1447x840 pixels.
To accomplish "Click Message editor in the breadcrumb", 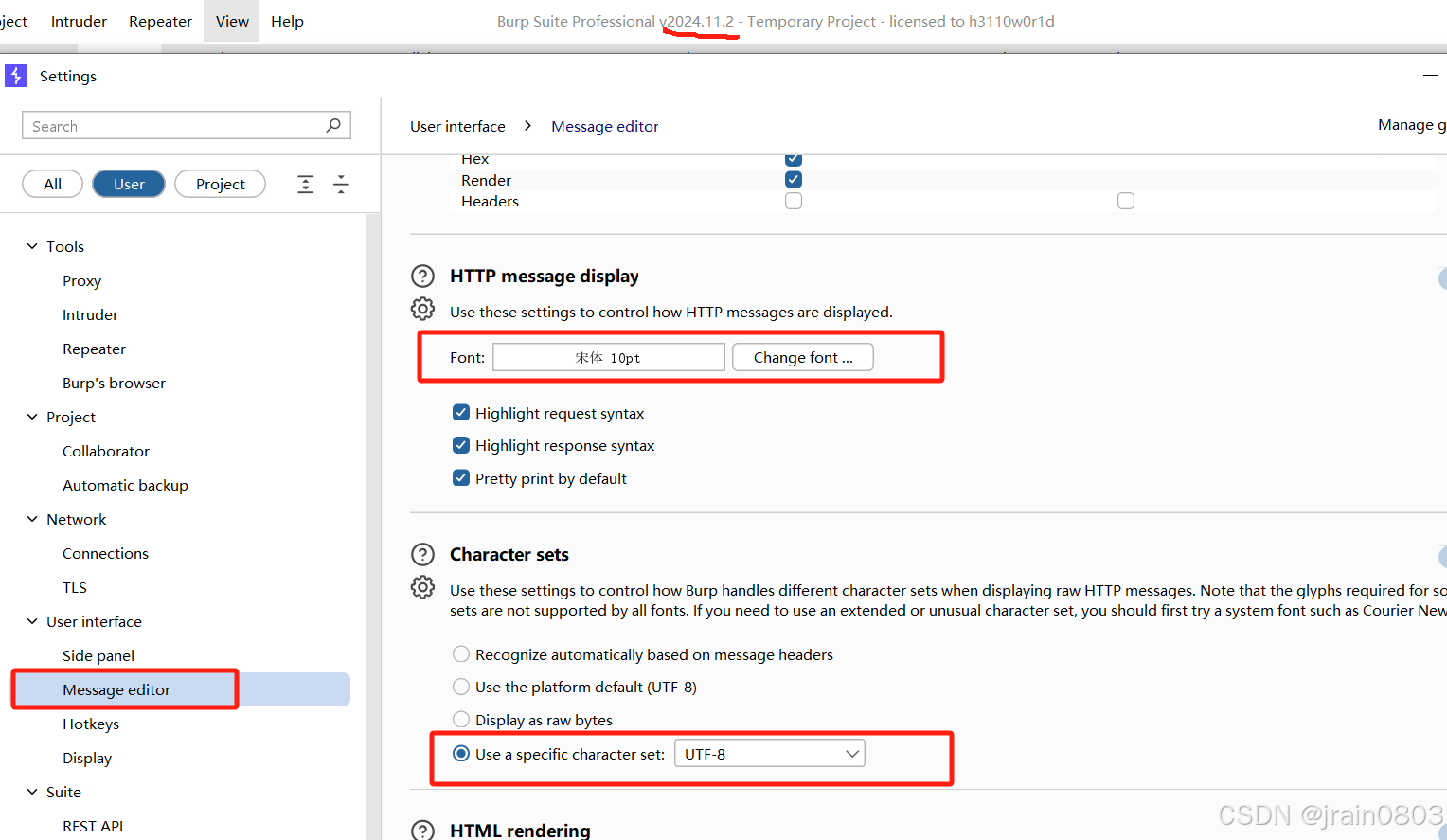I will [x=604, y=126].
